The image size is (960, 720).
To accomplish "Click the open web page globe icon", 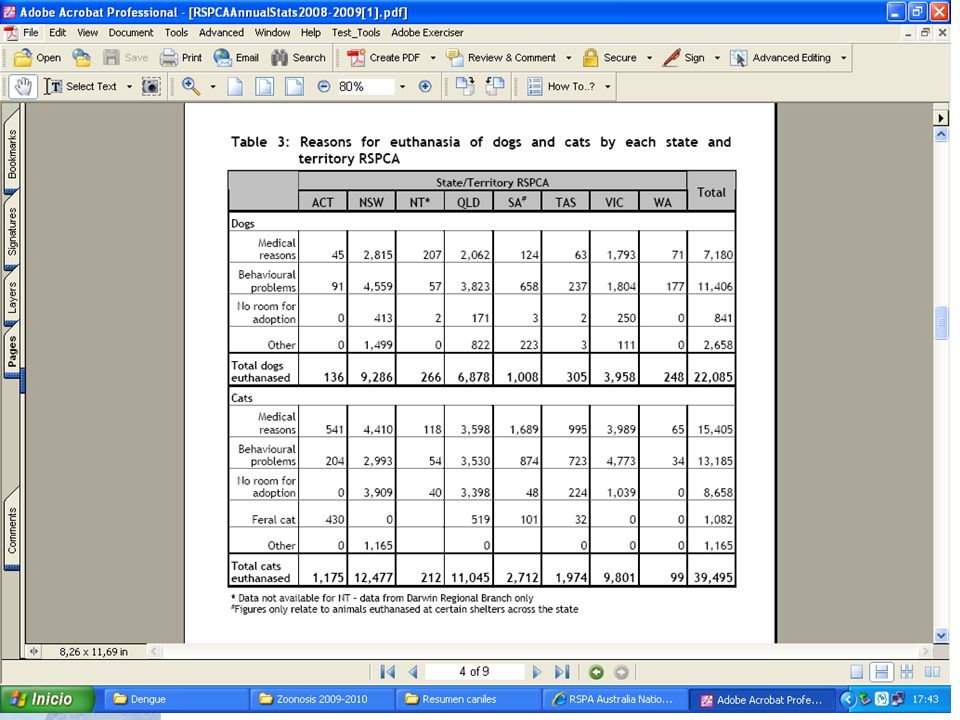I will 81,58.
